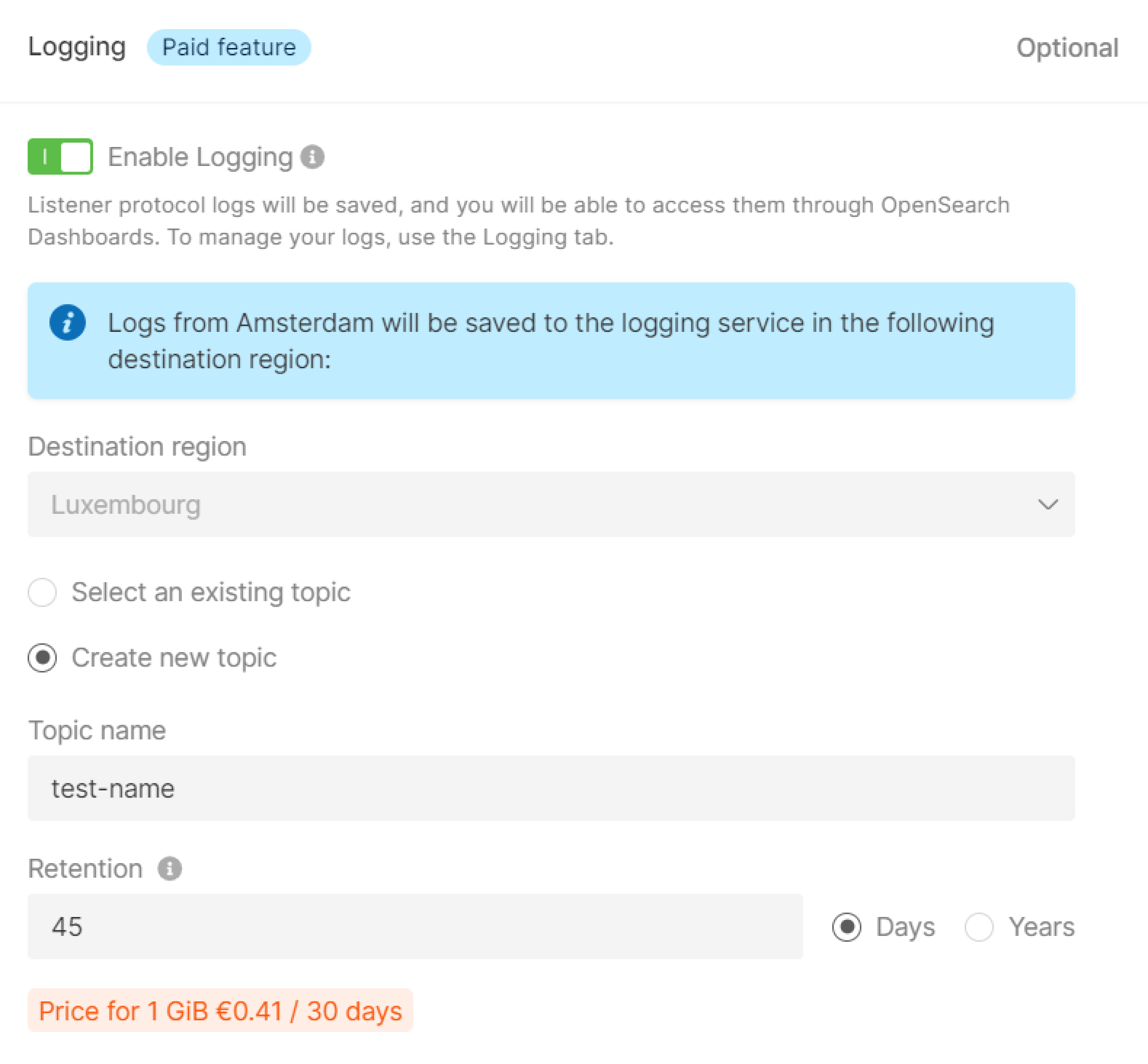
Task: Click the blue info icon in the notice banner
Action: [68, 322]
